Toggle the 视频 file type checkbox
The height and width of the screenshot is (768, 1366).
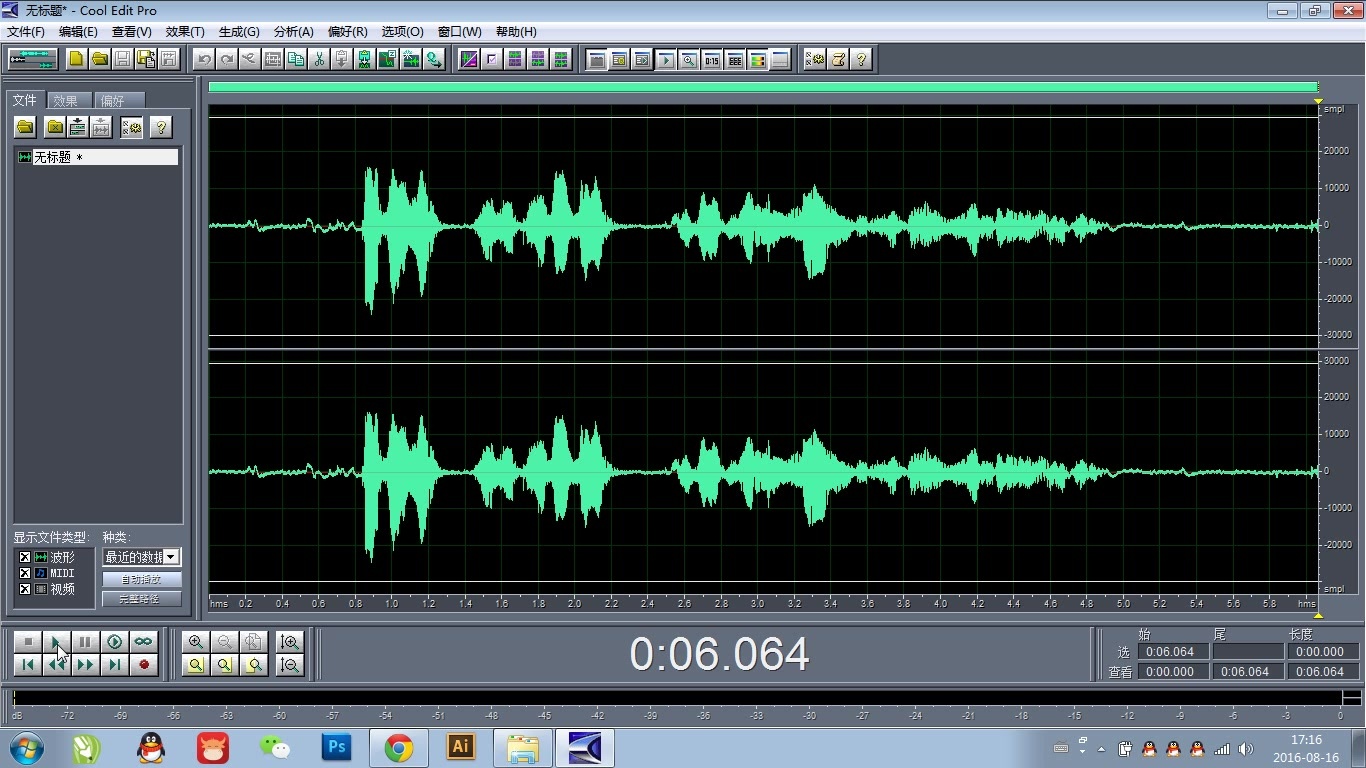coord(25,589)
